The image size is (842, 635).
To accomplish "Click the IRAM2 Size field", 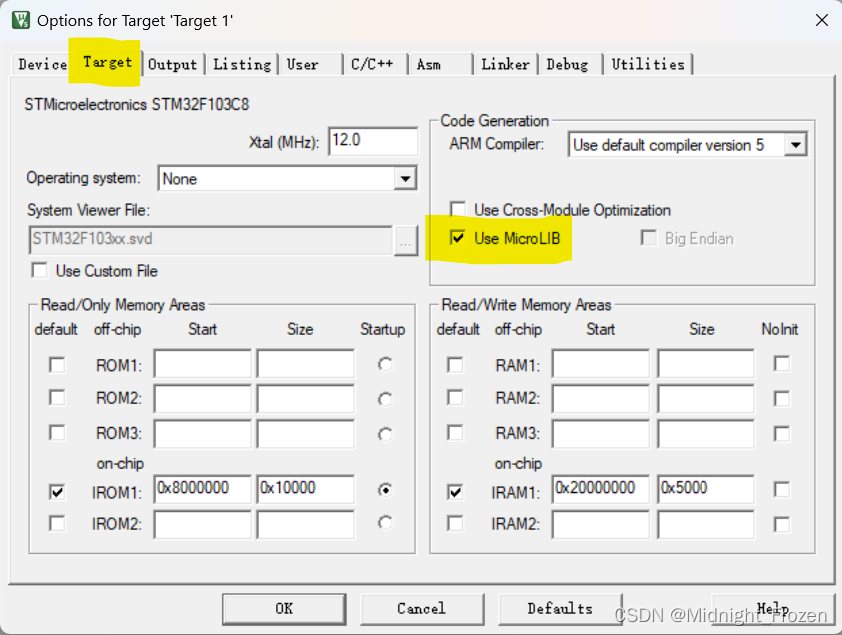I will [x=706, y=524].
